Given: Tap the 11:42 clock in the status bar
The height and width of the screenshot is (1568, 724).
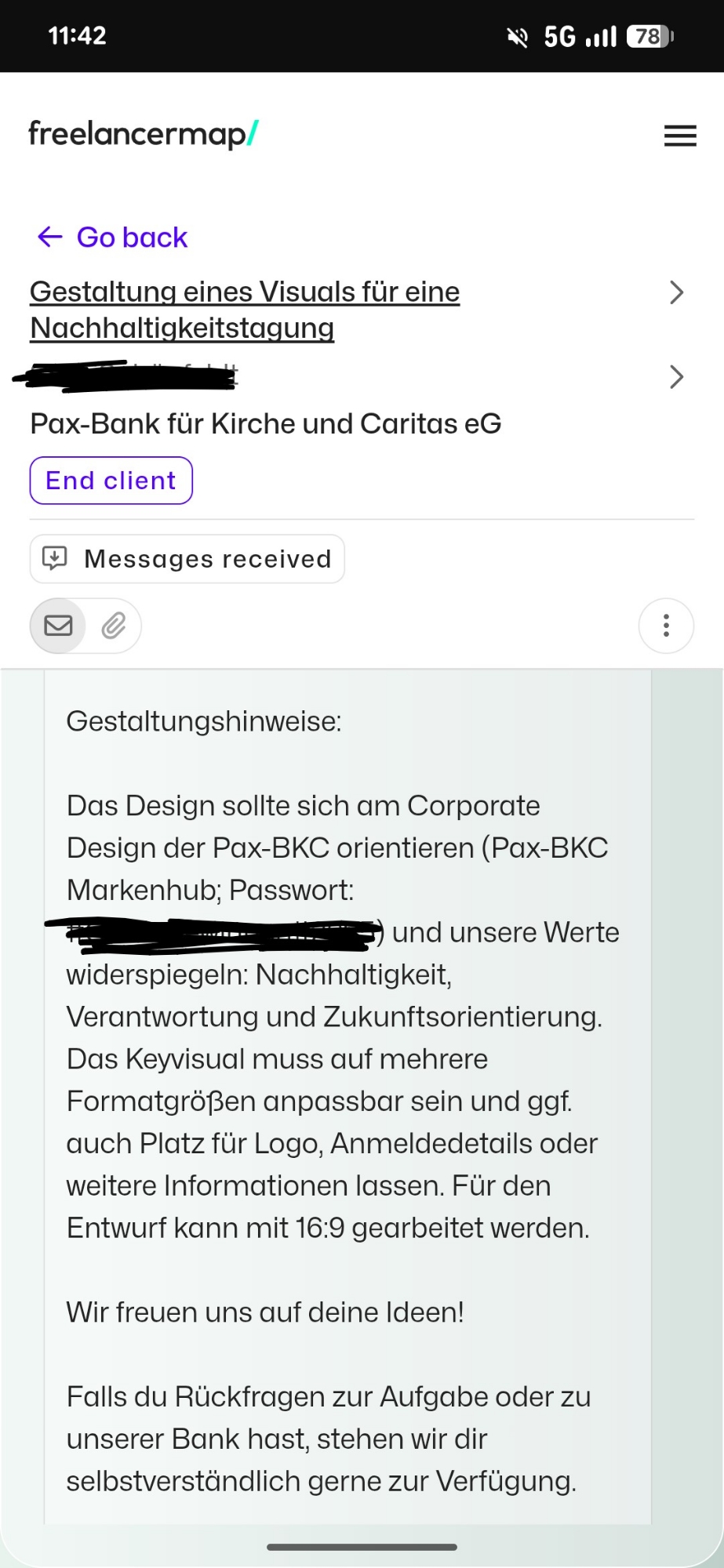Looking at the screenshot, I should coord(77,36).
